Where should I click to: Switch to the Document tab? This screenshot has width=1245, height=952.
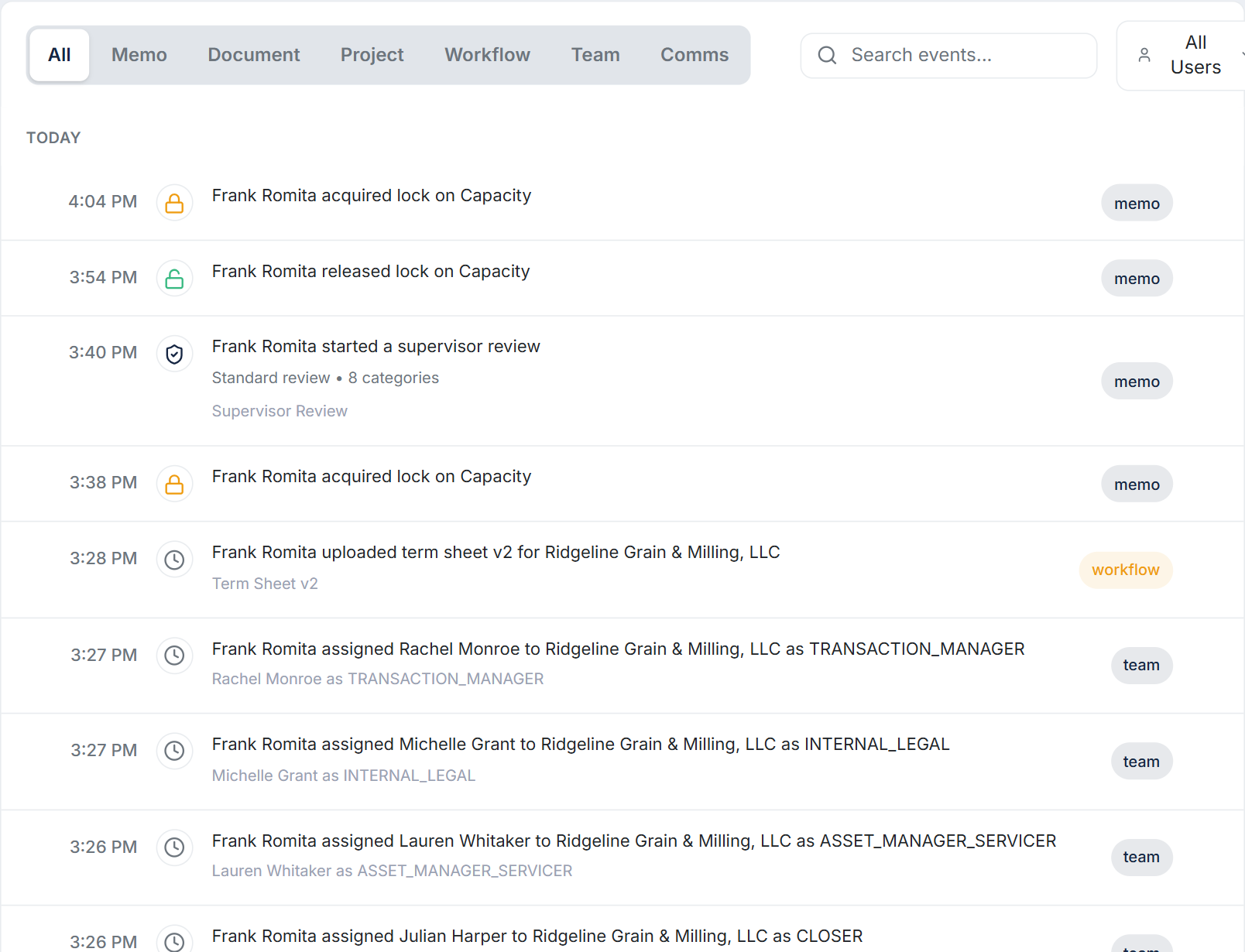pyautogui.click(x=253, y=54)
